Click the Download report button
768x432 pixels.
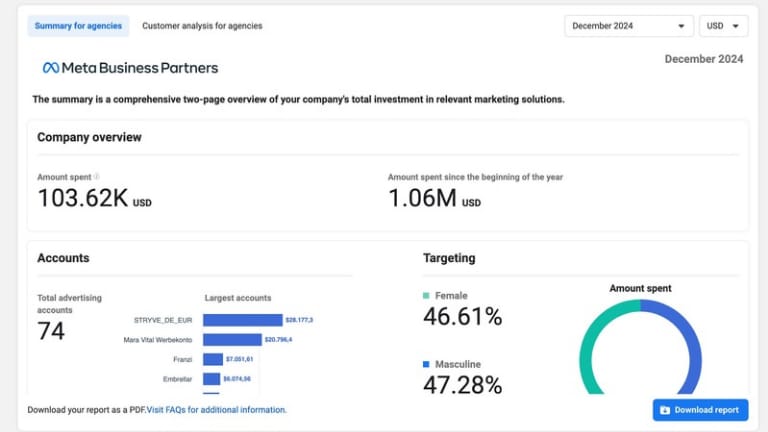tap(700, 410)
